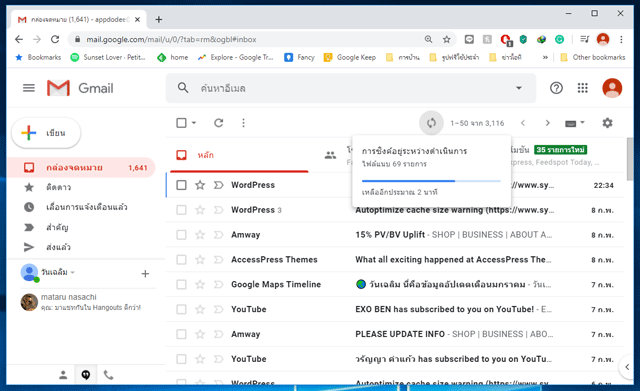Check the EXO BEN YouTube email box
This screenshot has width=640, height=391.
click(x=181, y=309)
